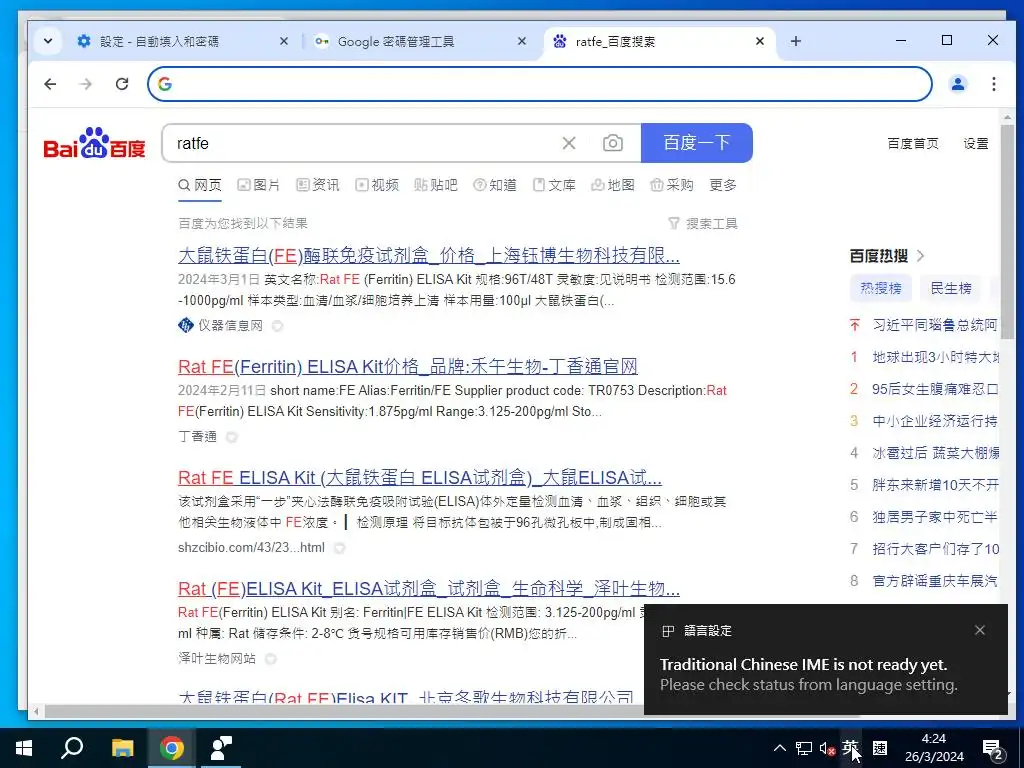The width and height of the screenshot is (1024, 768).
Task: Open hot search 95后女生腹痛难忍
Action: (935, 389)
